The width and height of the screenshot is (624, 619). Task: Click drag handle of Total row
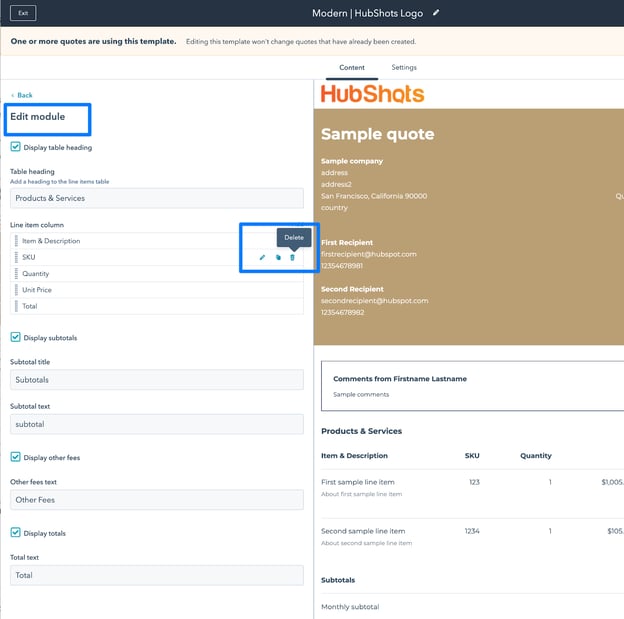[16, 306]
